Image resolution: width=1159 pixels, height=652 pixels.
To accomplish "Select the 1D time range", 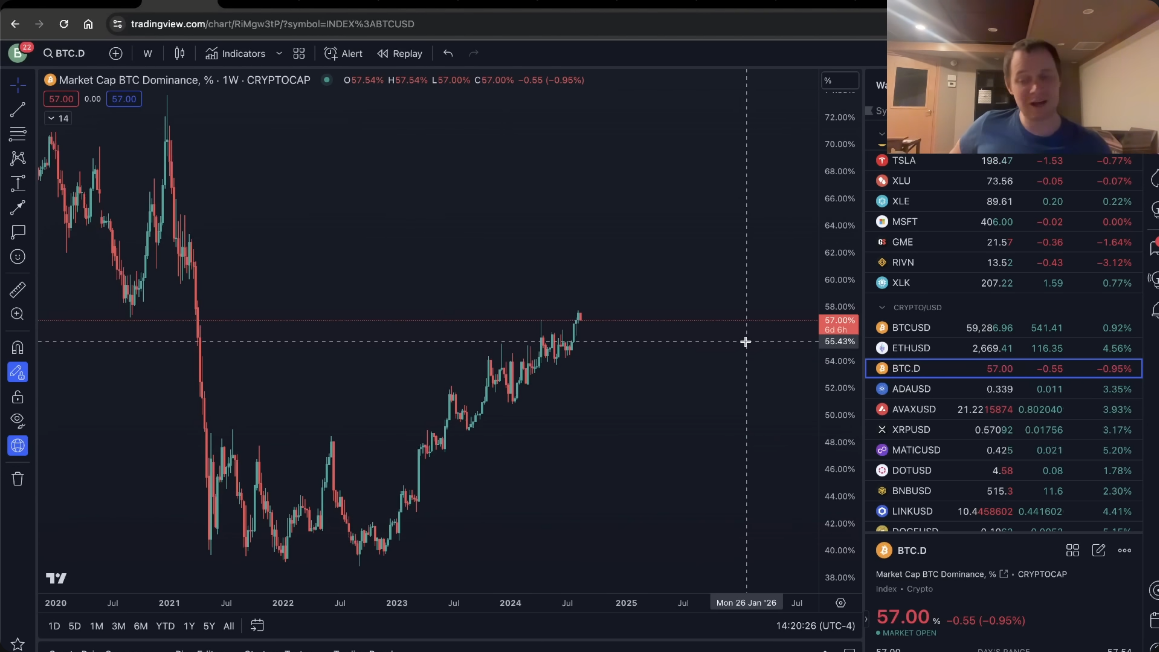I will tap(54, 626).
